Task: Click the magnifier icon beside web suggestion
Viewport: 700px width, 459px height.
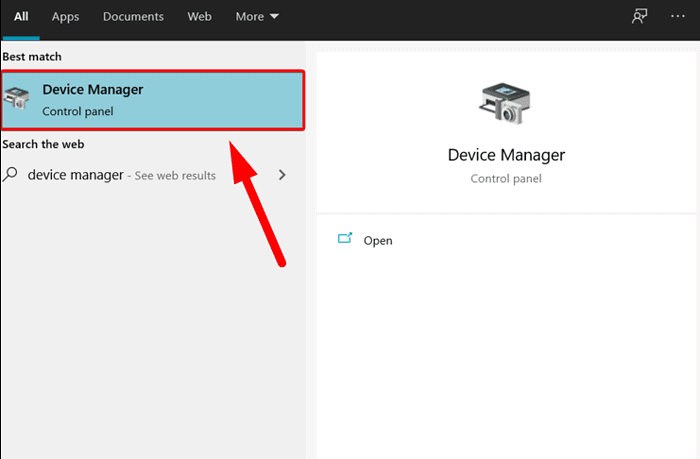Action: [11, 174]
